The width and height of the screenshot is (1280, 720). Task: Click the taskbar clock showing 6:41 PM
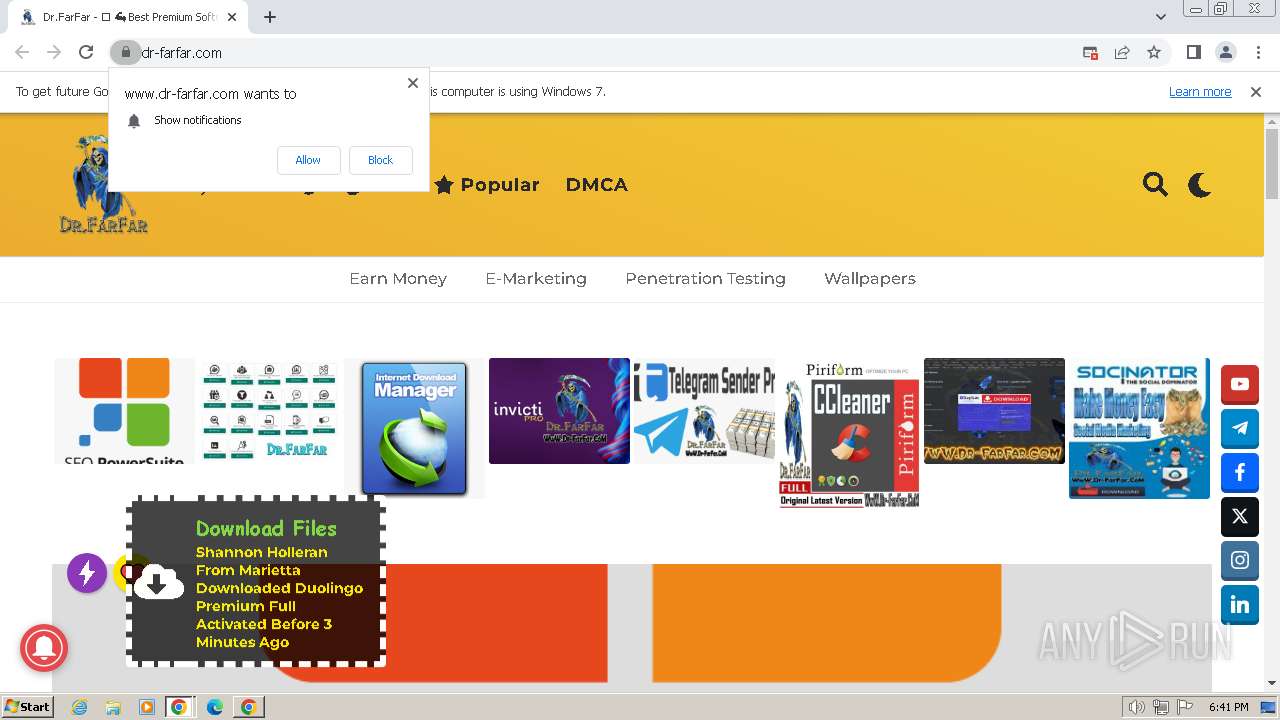(x=1228, y=707)
